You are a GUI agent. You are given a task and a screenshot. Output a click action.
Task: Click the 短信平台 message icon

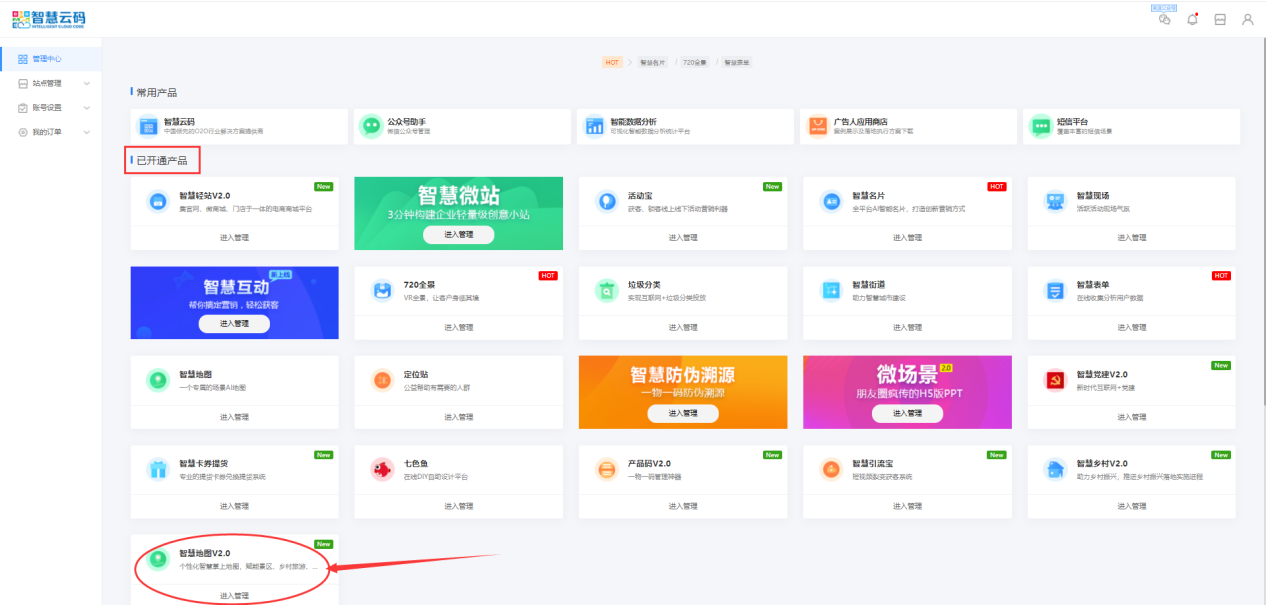[1041, 126]
